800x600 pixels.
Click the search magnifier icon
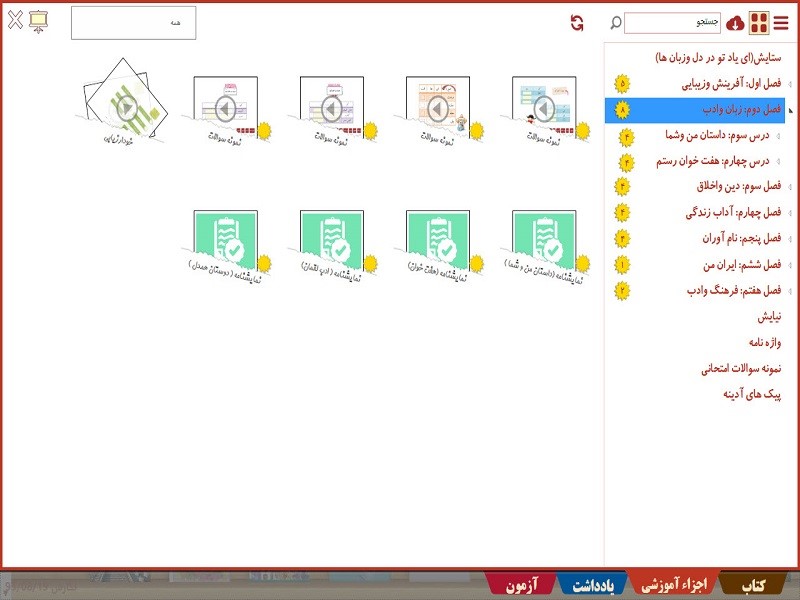pyautogui.click(x=614, y=22)
